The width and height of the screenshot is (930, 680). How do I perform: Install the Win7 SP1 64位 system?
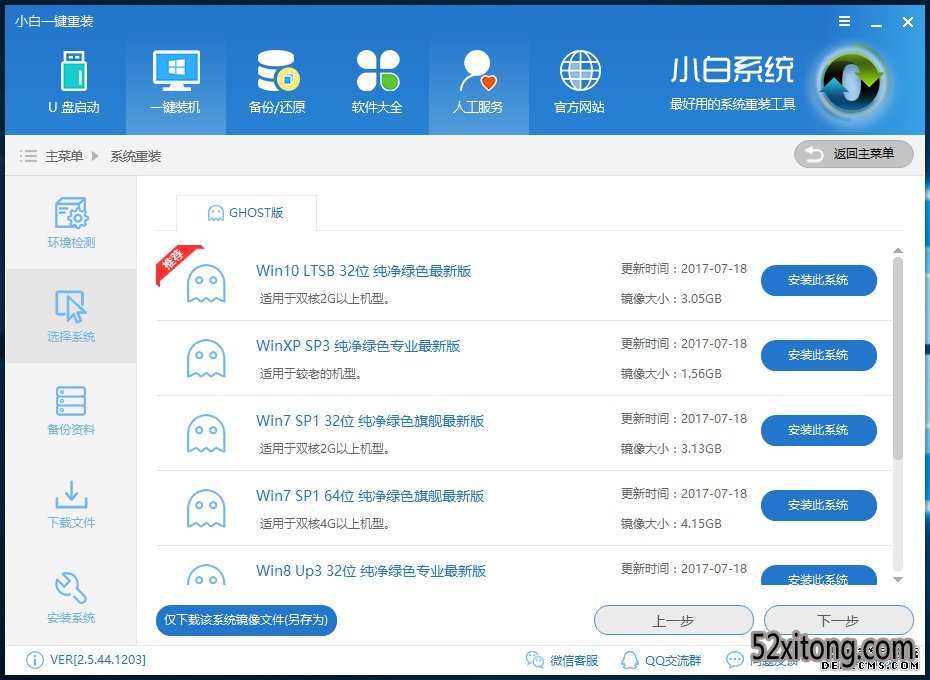point(818,505)
